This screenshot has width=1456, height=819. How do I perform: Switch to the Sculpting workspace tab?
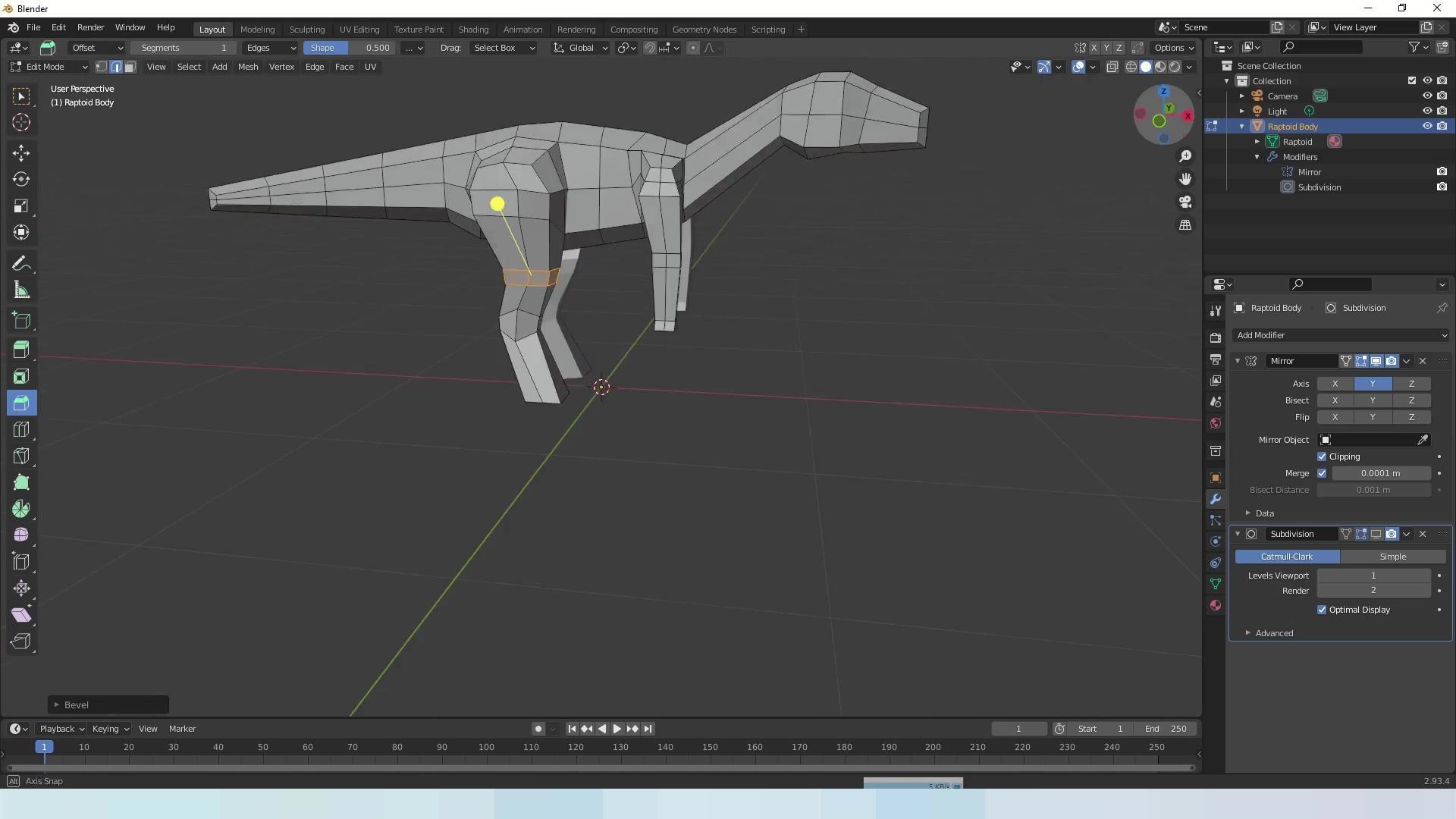point(306,30)
